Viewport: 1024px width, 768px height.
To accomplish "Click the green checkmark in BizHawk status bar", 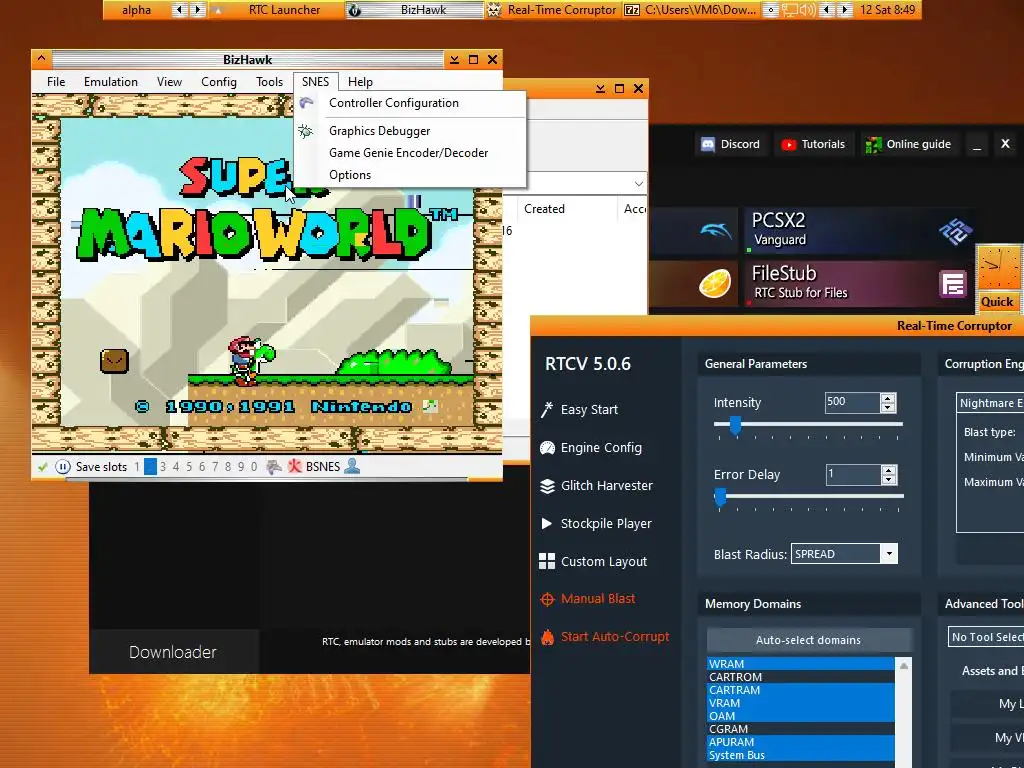I will point(42,466).
